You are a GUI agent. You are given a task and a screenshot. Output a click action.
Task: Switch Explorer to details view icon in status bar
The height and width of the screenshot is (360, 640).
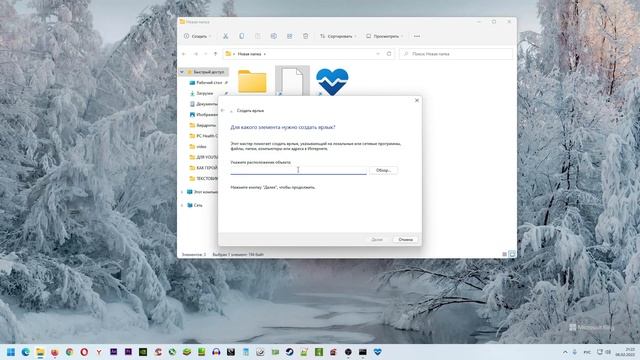(x=504, y=254)
